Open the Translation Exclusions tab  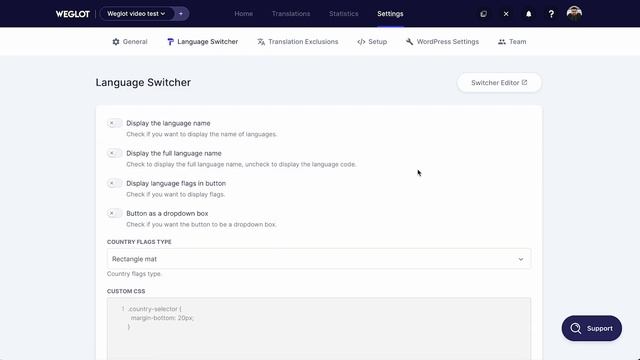coord(298,42)
